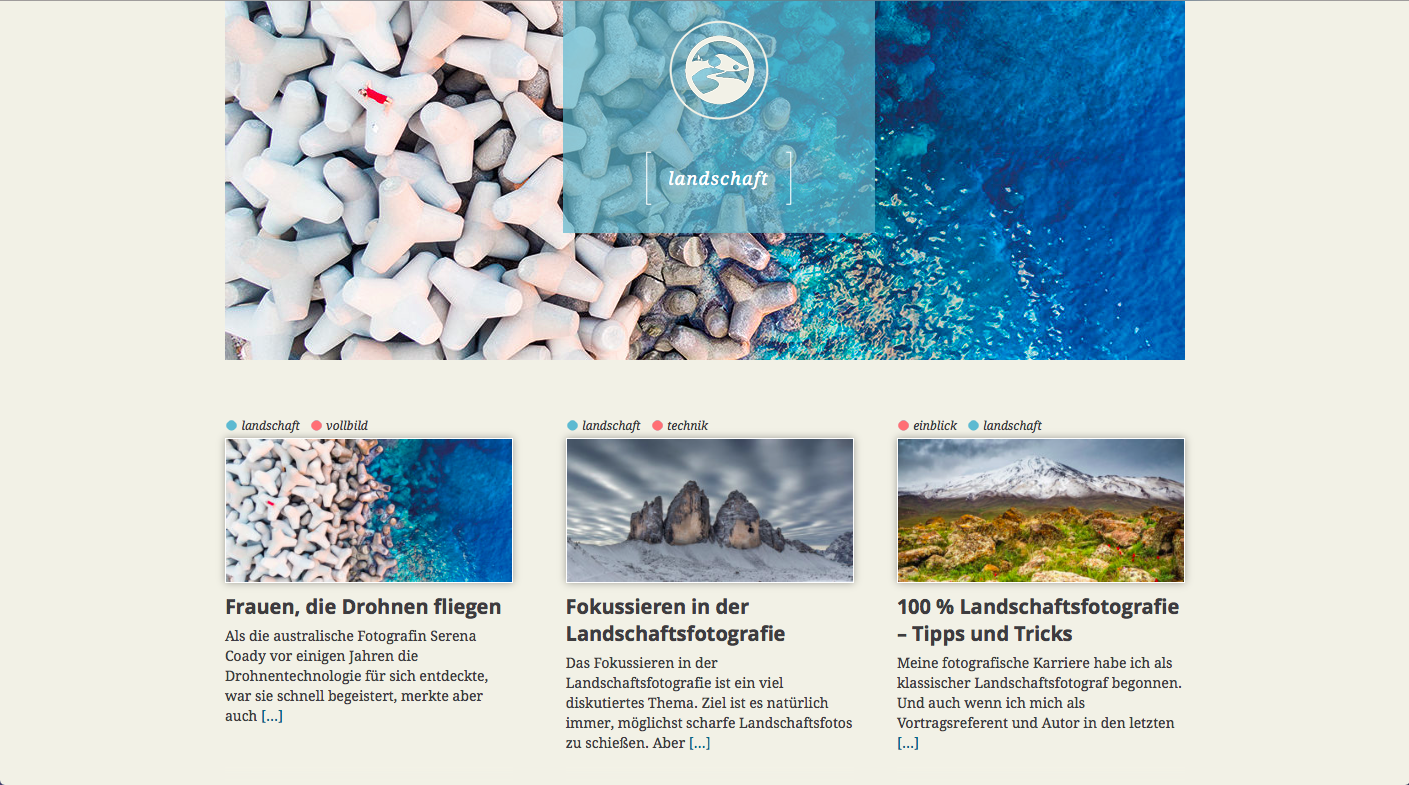Select the landschaft tag above the drone article
The image size is (1409, 785).
coord(270,426)
